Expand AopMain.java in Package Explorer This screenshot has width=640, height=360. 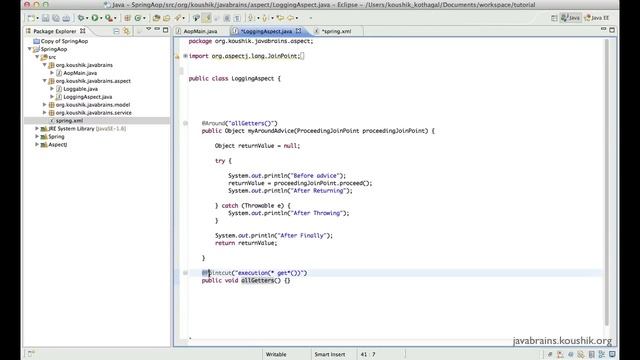pyautogui.click(x=52, y=73)
